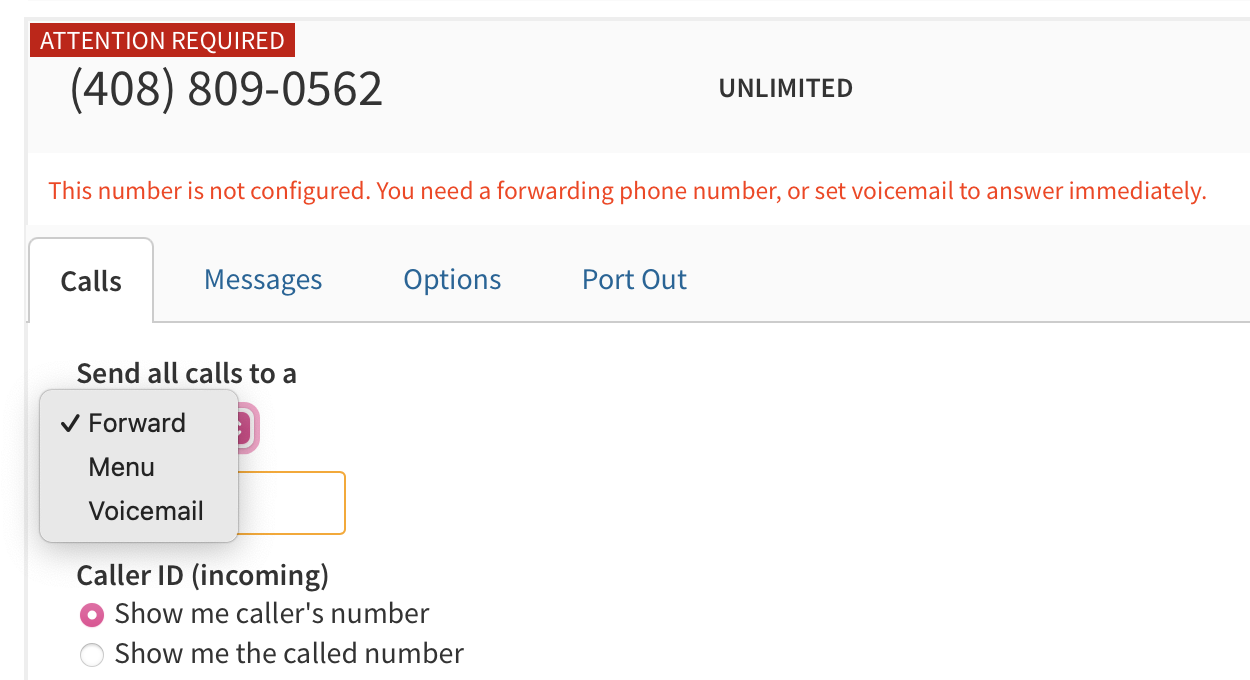Click the "Show me the called number" label text
1250x680 pixels.
point(289,654)
